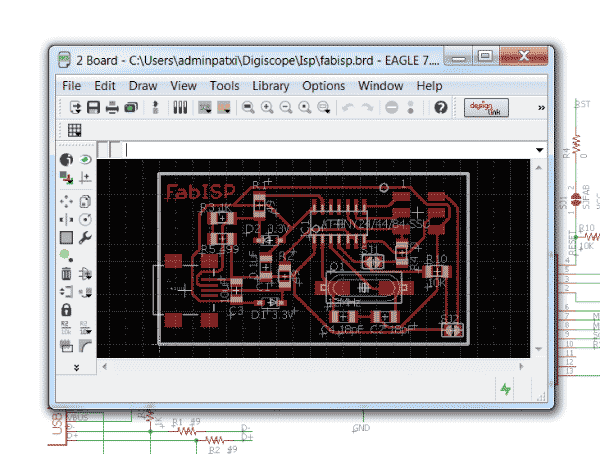The height and width of the screenshot is (454, 600).
Task: Click the Redo arrow icon
Action: click(x=367, y=108)
